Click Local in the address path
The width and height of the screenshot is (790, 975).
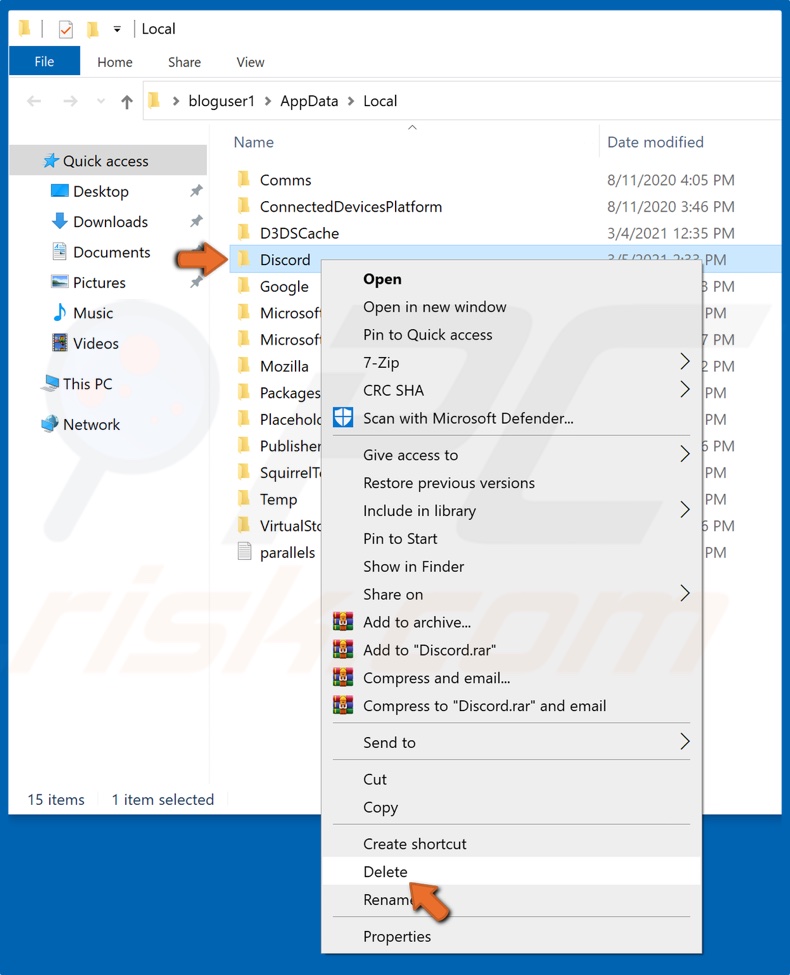click(x=380, y=101)
